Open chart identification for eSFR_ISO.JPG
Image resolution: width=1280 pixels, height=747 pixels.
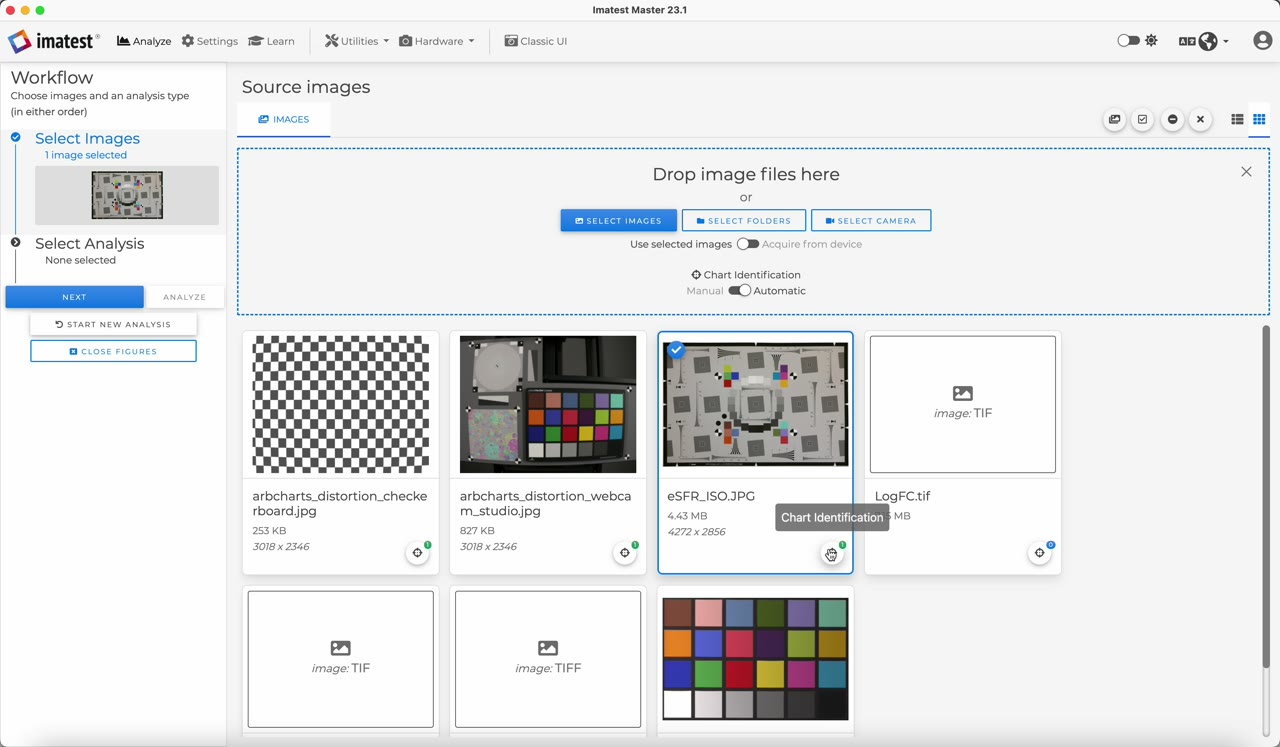(x=832, y=553)
